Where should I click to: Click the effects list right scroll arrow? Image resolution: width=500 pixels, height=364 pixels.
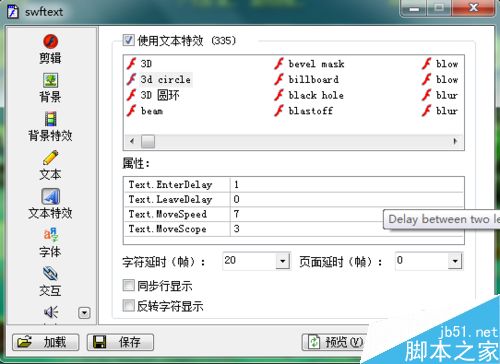click(455, 141)
